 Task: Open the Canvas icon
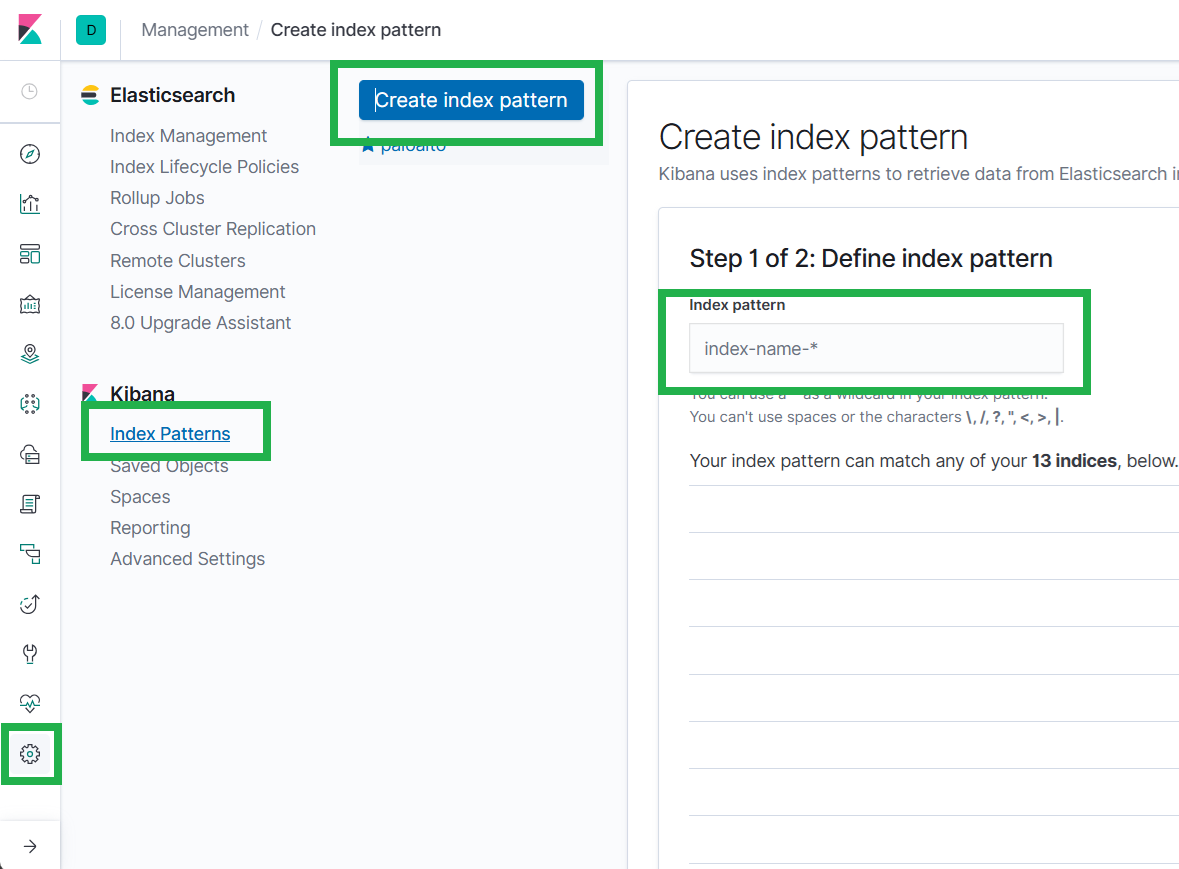coord(29,304)
